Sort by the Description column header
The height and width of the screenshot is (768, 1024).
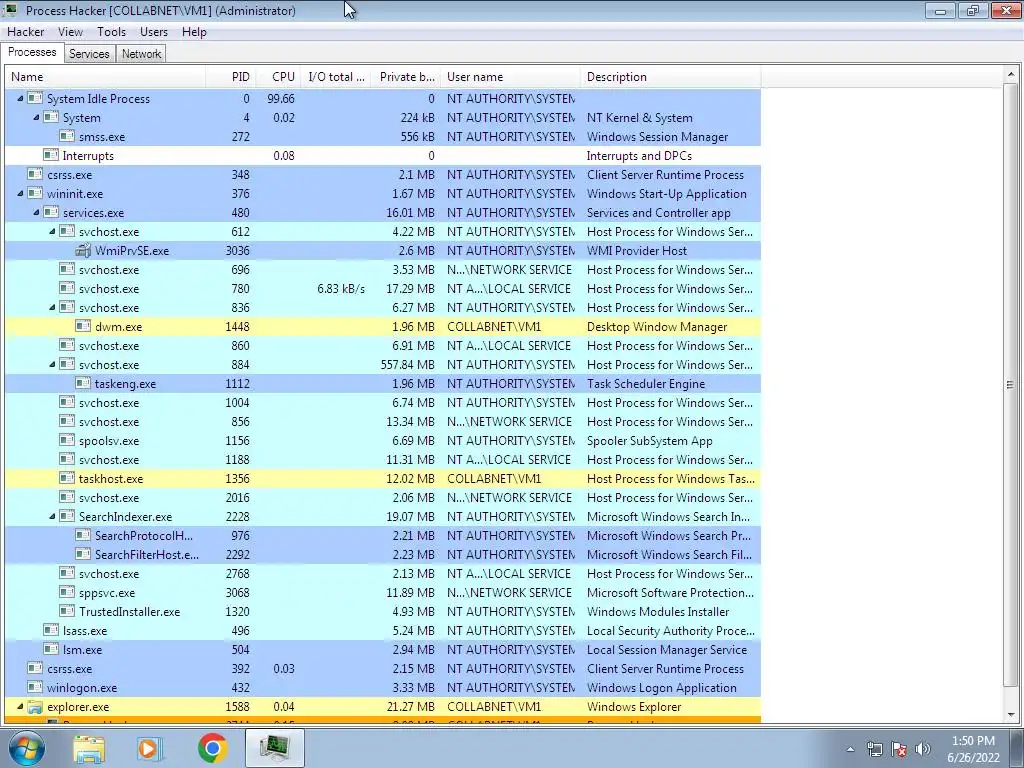pos(671,77)
